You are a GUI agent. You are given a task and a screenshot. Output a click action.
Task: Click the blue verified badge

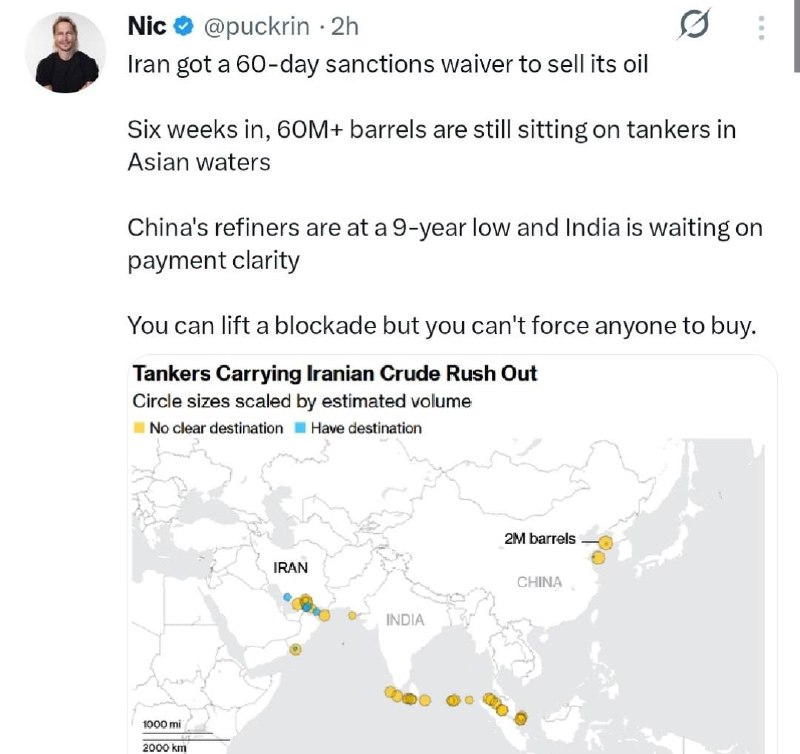click(x=183, y=26)
